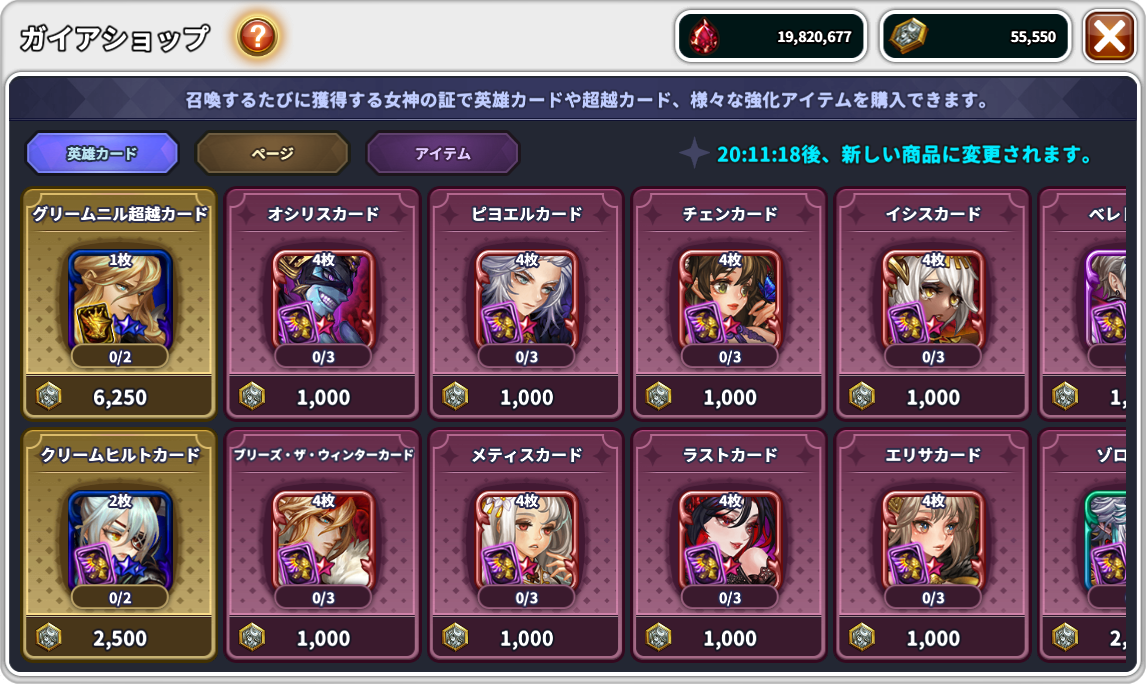1146x684 pixels.
Task: Choose the ピヨエルカード character icon
Action: (526, 298)
